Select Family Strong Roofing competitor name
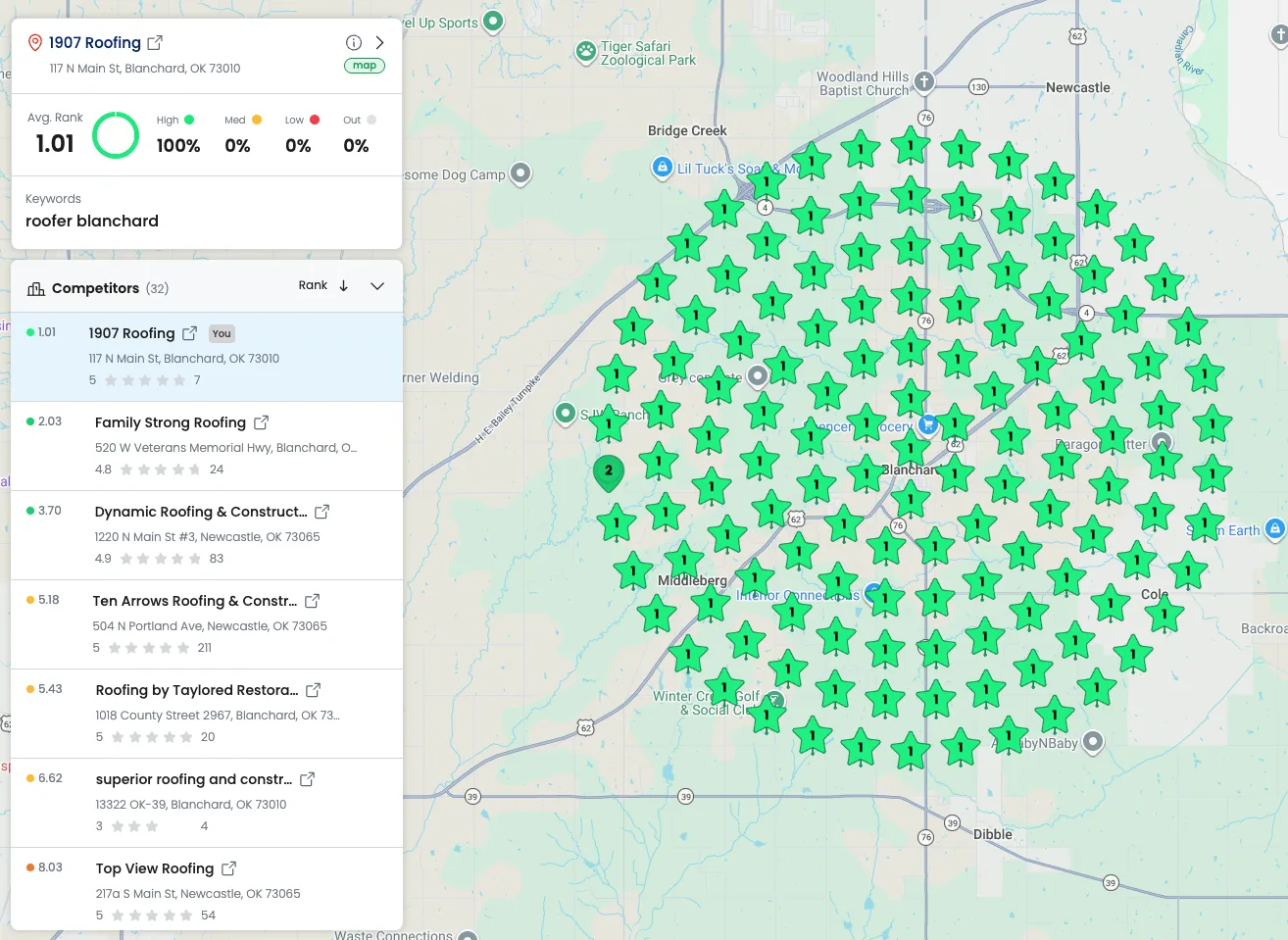 pos(171,422)
